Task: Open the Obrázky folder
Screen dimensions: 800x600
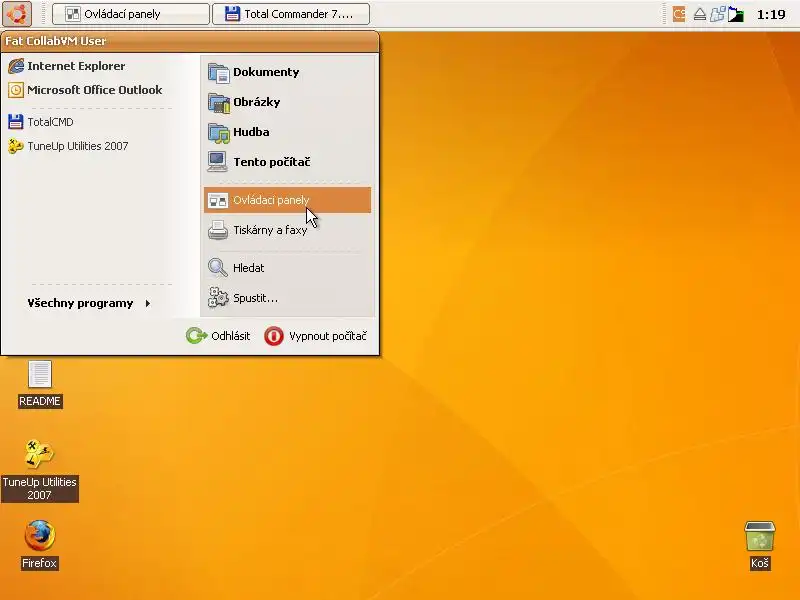Action: (287, 102)
